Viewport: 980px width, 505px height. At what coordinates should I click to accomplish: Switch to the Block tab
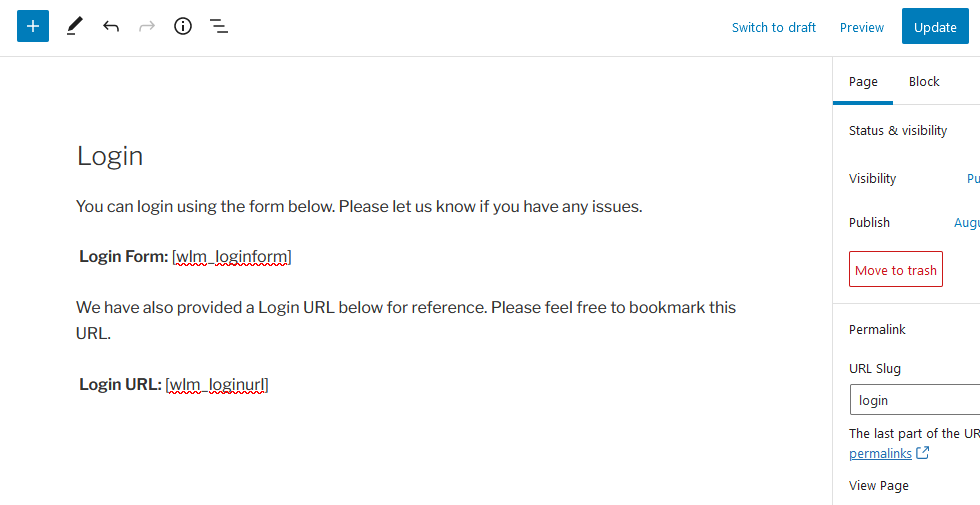[924, 81]
